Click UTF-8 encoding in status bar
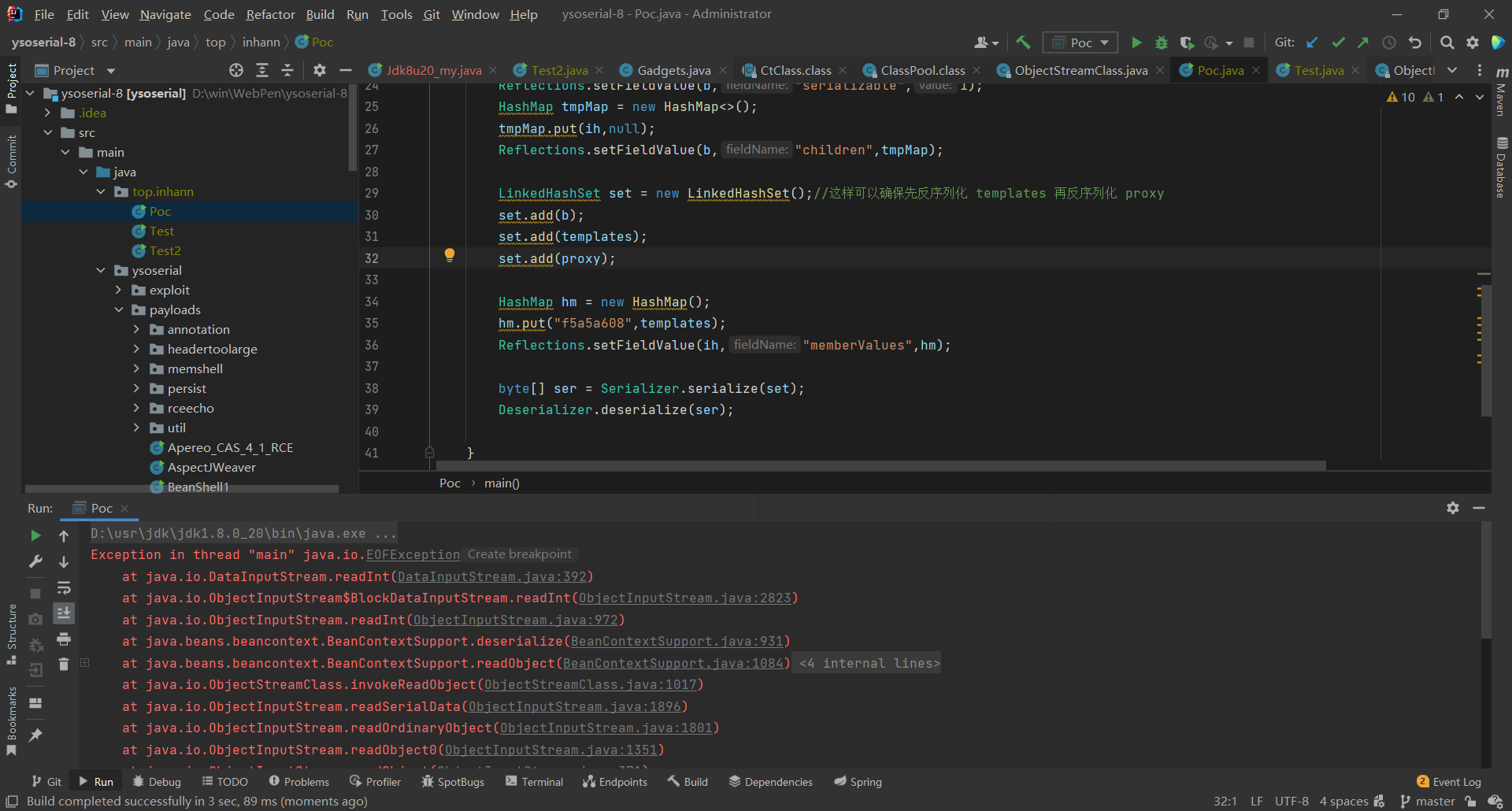Viewport: 1512px width, 811px height. click(1291, 802)
